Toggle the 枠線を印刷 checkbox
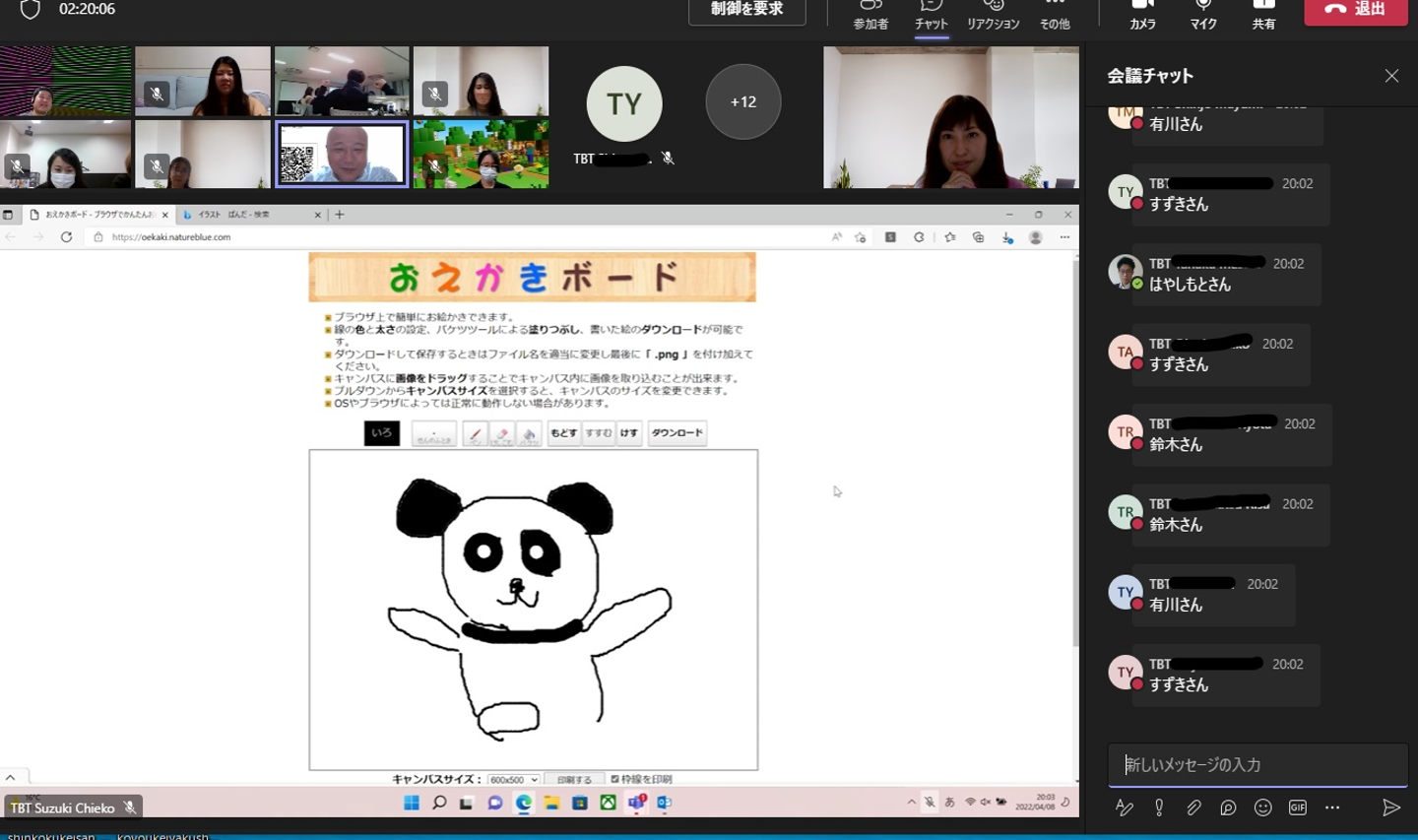The height and width of the screenshot is (840, 1418). tap(615, 779)
